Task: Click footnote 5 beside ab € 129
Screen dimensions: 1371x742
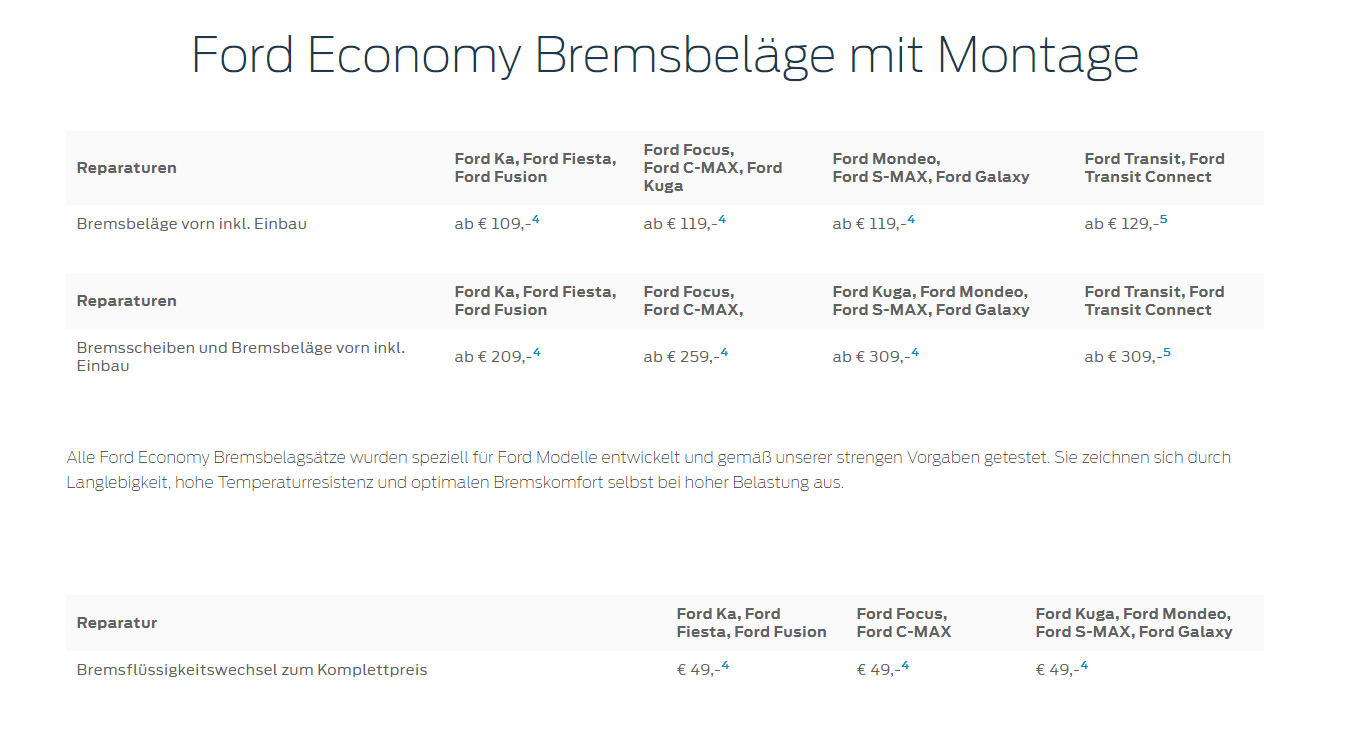Action: click(x=1163, y=220)
